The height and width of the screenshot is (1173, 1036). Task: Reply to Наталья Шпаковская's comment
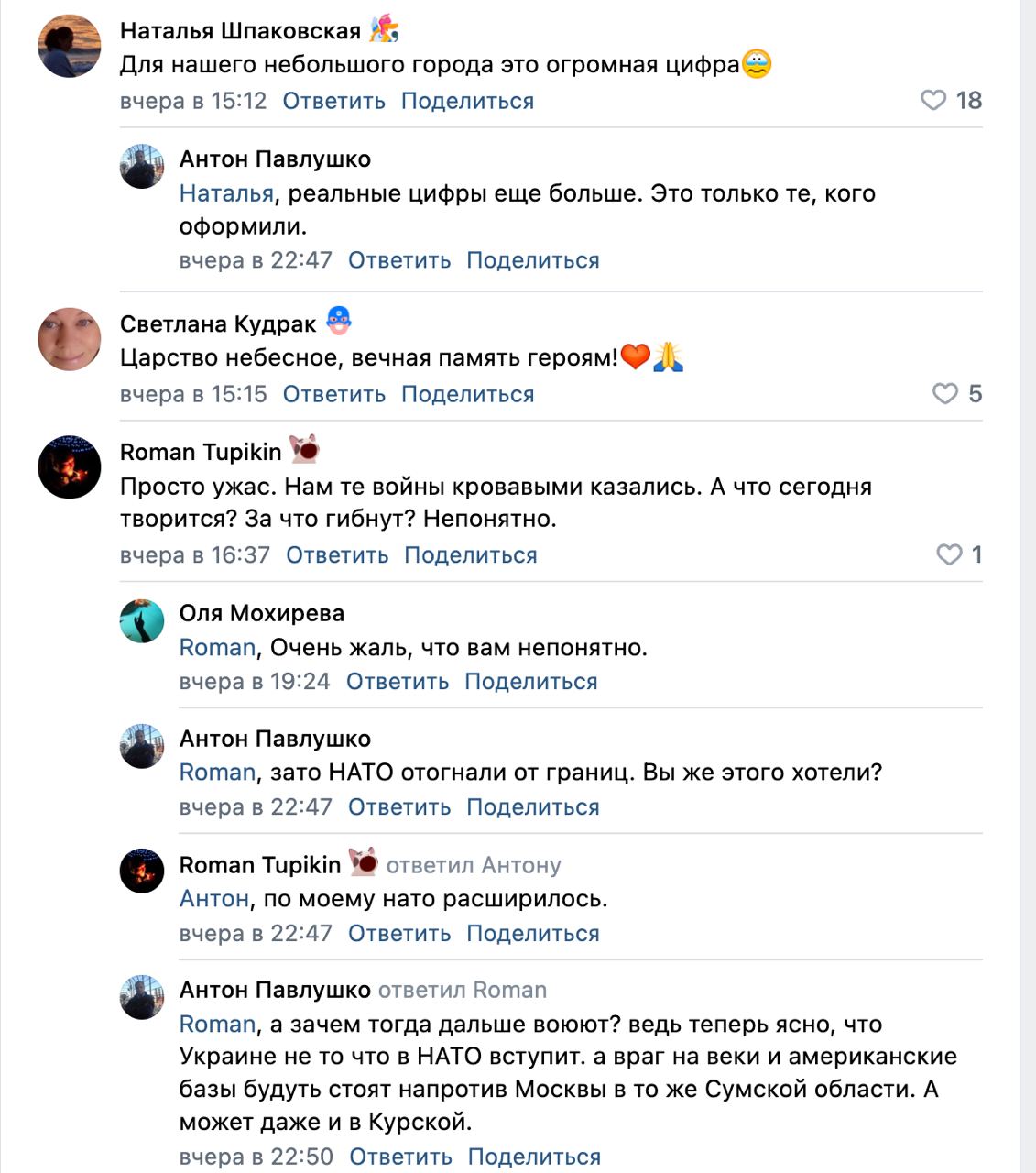[333, 101]
